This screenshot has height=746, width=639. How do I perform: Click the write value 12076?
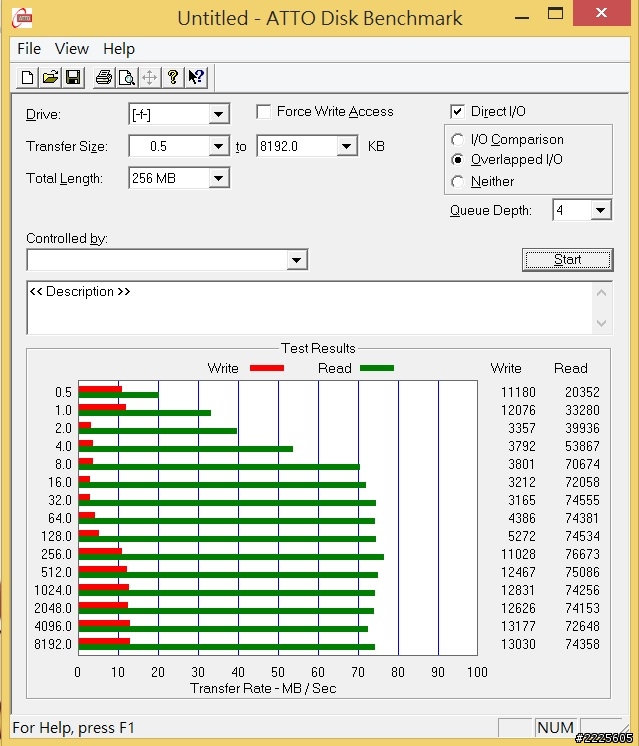coord(518,410)
